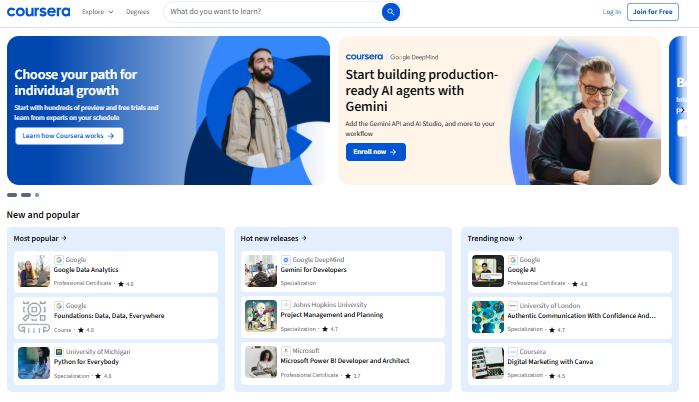The height and width of the screenshot is (402, 699).
Task: Click the University of Michigan logo icon
Action: [59, 352]
